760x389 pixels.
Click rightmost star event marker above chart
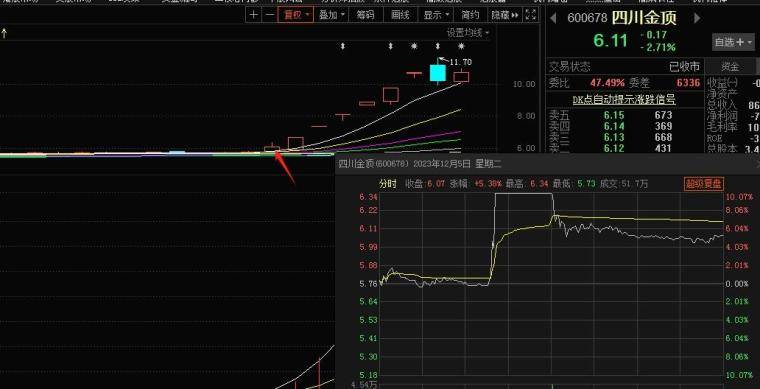coord(461,47)
